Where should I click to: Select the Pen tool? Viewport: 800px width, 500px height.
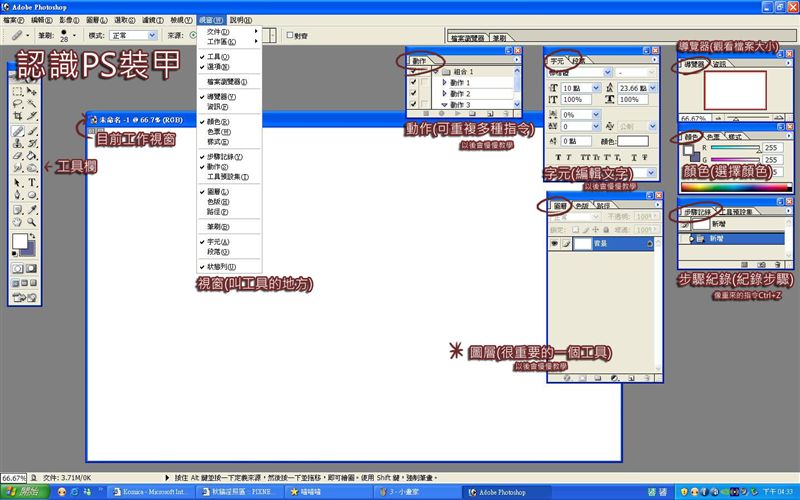[x=18, y=195]
